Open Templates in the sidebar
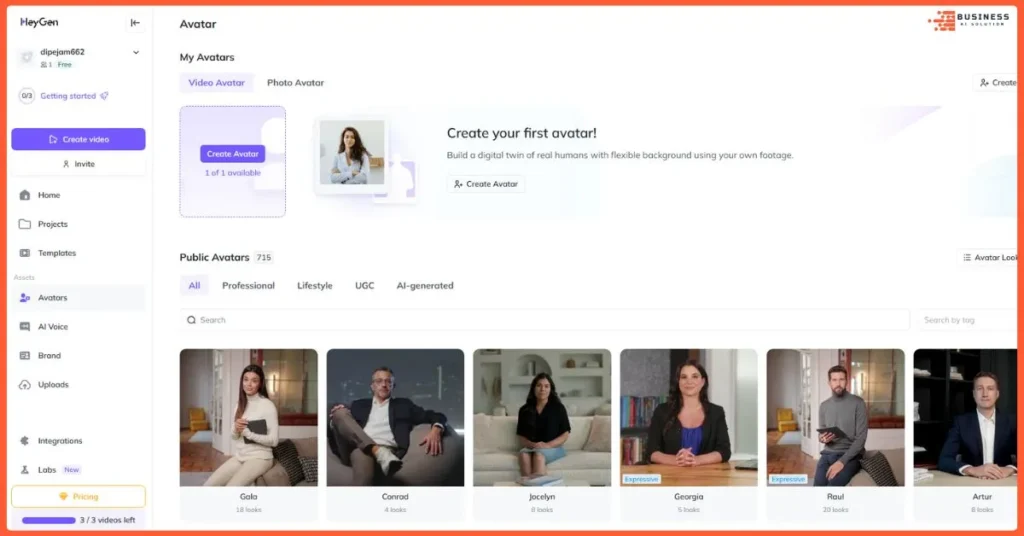The image size is (1024, 536). point(78,253)
